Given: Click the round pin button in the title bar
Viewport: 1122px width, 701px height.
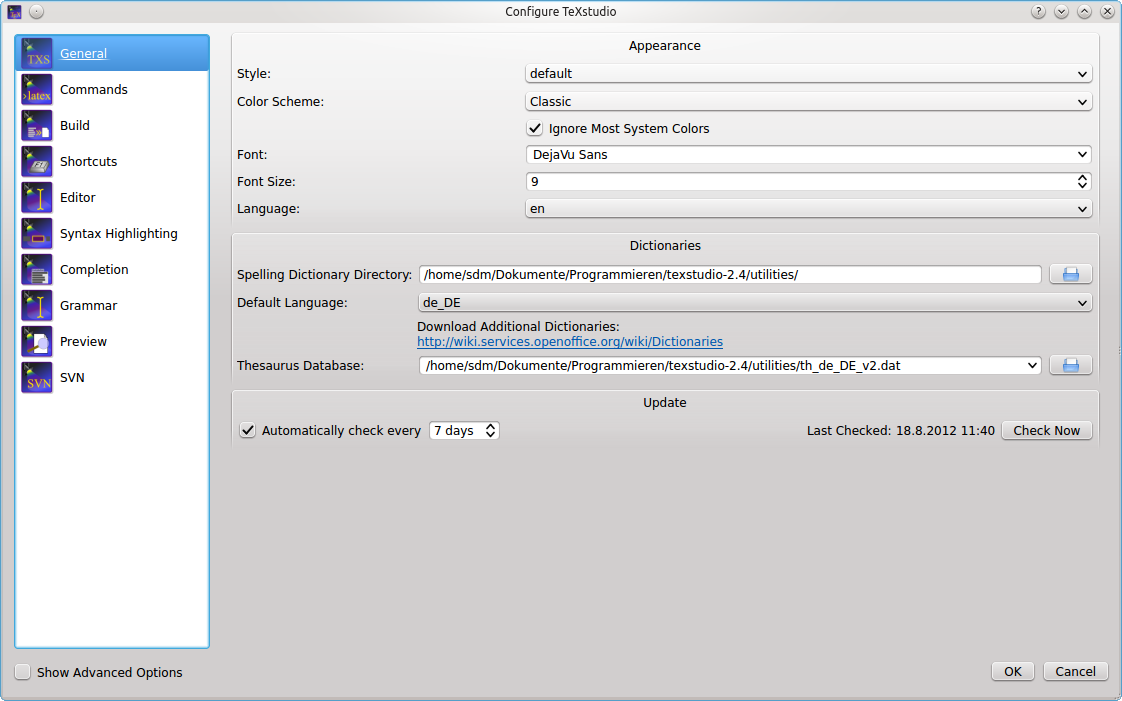Looking at the screenshot, I should 36,11.
